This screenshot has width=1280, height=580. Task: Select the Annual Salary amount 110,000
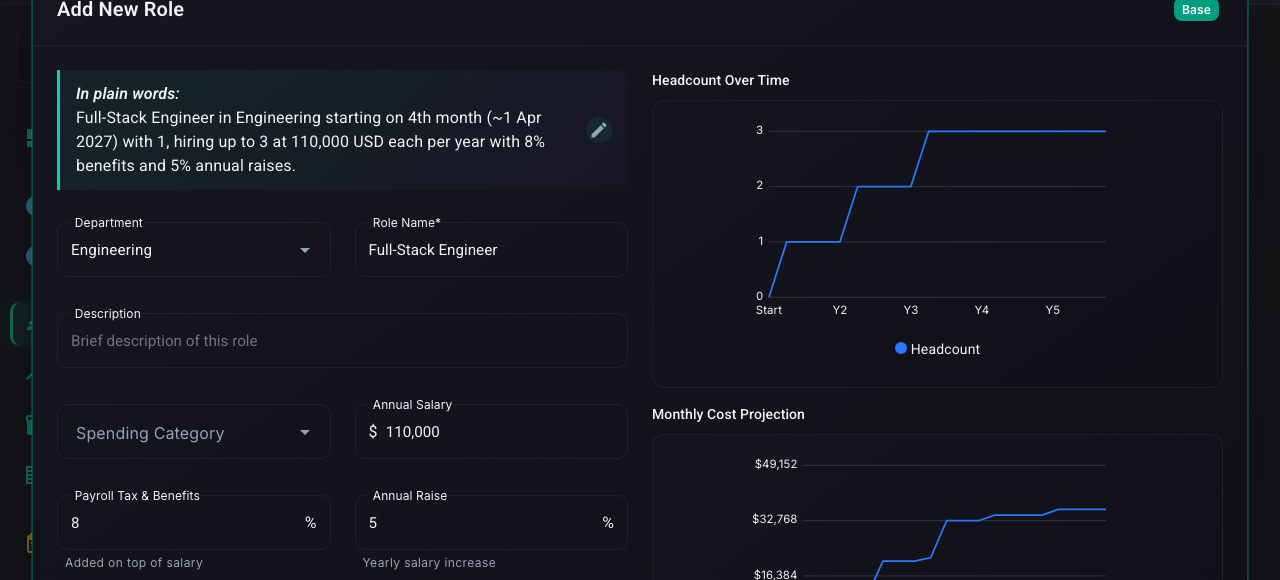[x=413, y=432]
